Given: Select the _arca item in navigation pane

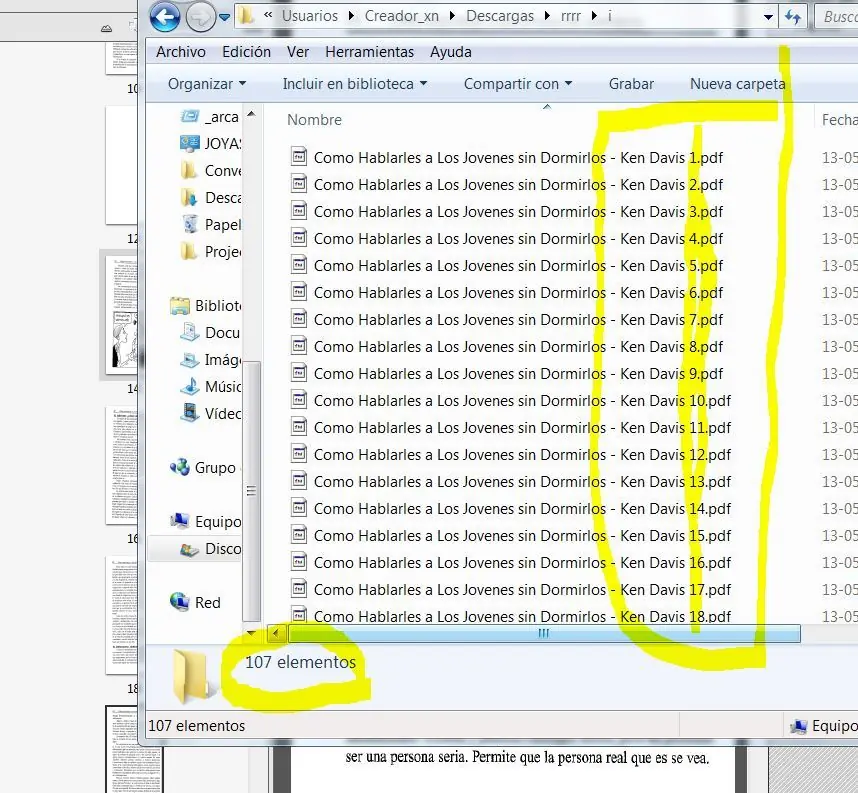Looking at the screenshot, I should pos(210,117).
